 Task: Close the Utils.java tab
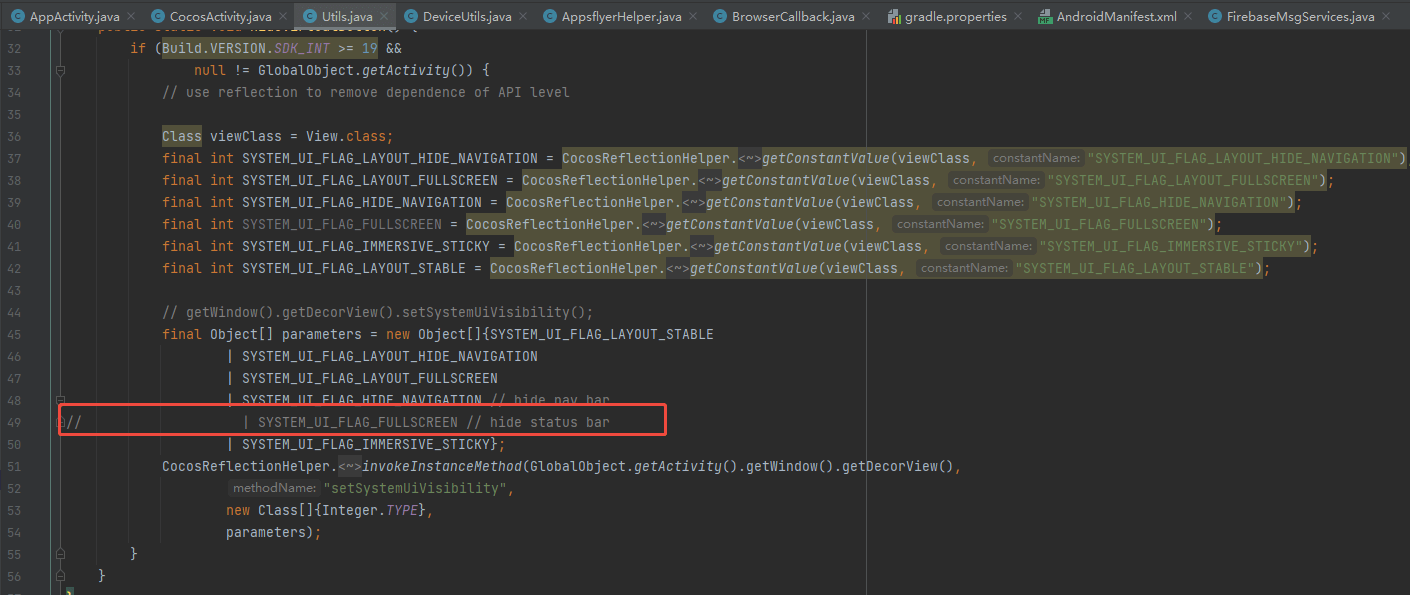click(385, 17)
